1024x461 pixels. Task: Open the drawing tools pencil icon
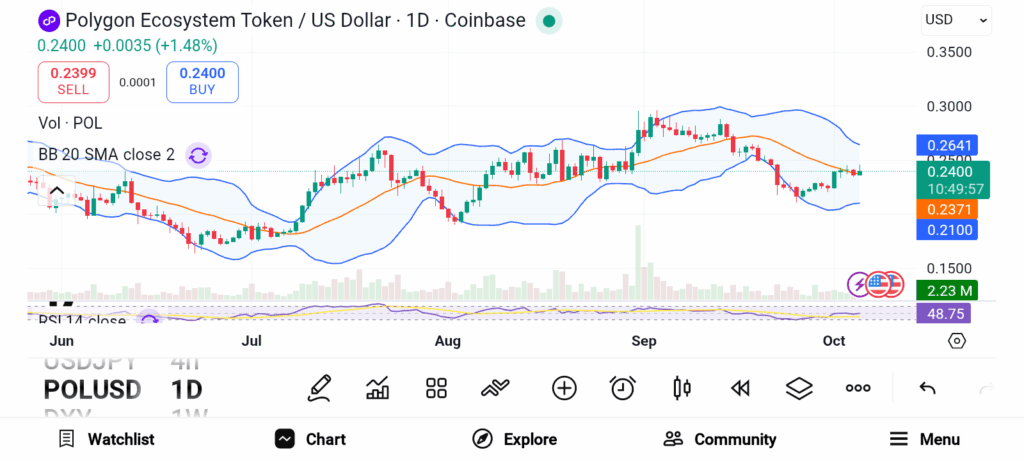(319, 388)
